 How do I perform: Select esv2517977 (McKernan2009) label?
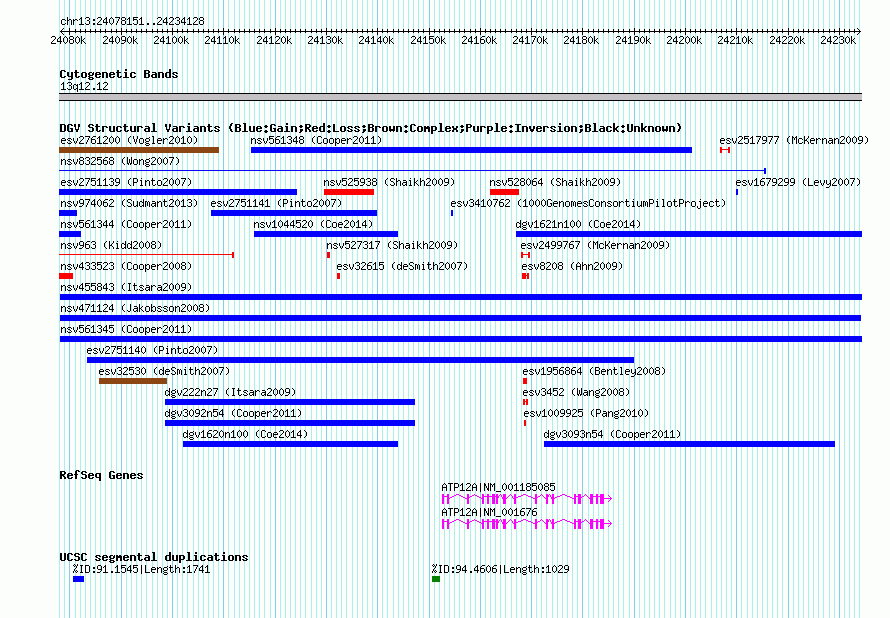(794, 140)
